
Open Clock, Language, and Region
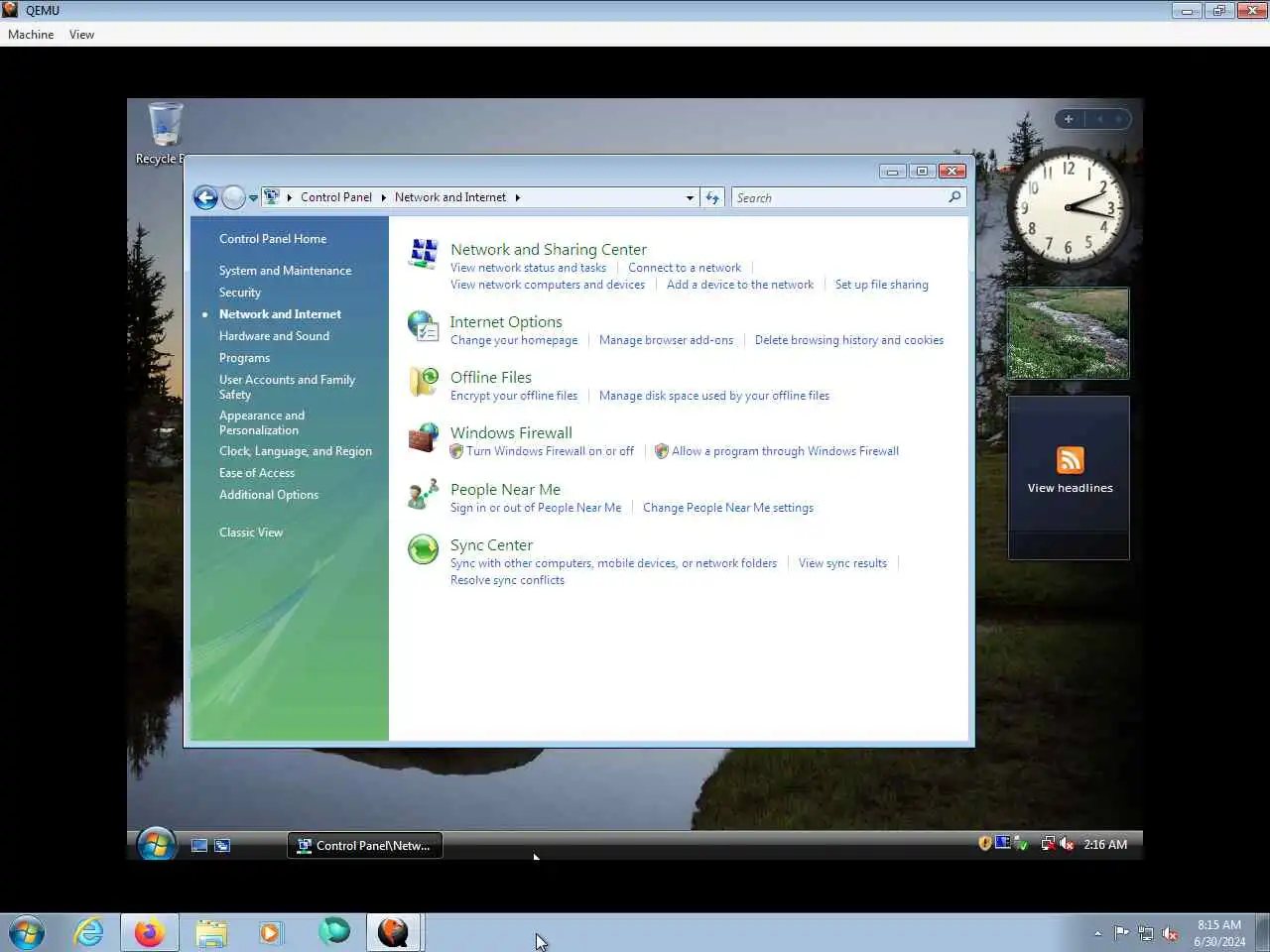(x=296, y=451)
